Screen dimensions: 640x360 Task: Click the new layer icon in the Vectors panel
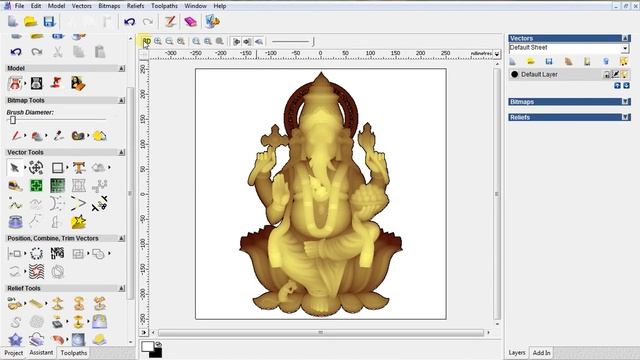tap(513, 61)
